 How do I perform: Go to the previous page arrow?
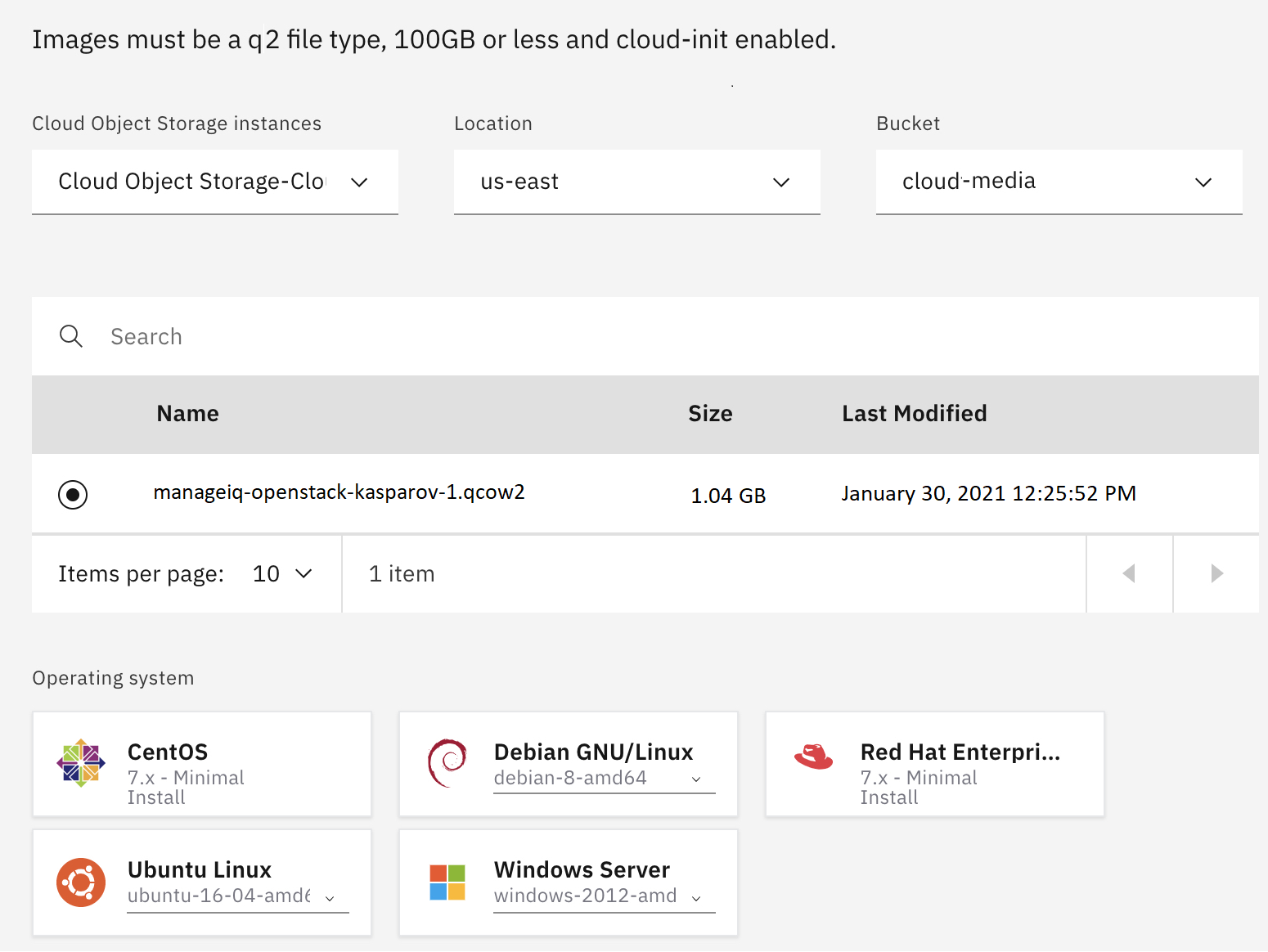1129,573
